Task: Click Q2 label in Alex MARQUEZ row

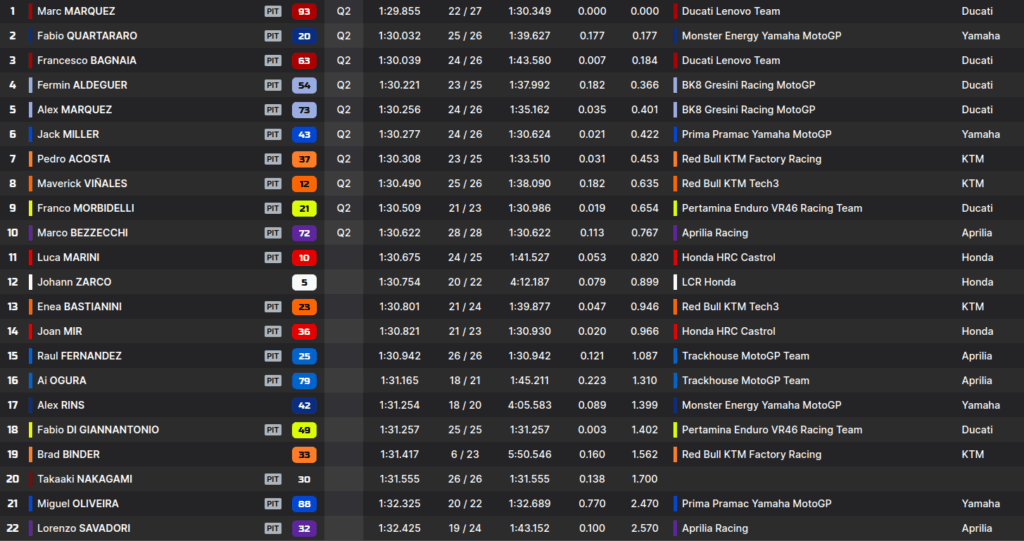Action: click(x=344, y=110)
